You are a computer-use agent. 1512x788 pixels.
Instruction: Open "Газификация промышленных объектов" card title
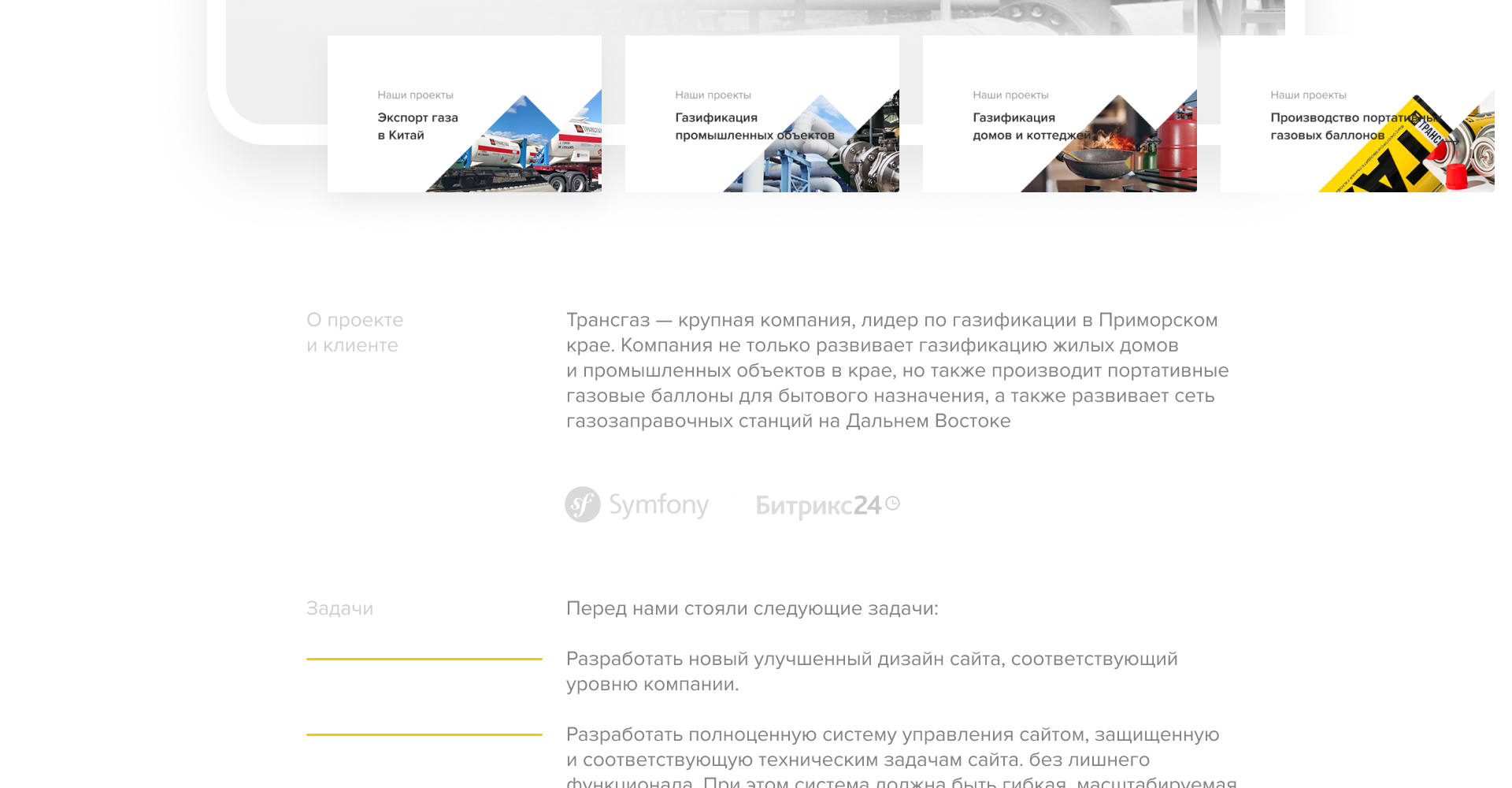click(x=754, y=126)
